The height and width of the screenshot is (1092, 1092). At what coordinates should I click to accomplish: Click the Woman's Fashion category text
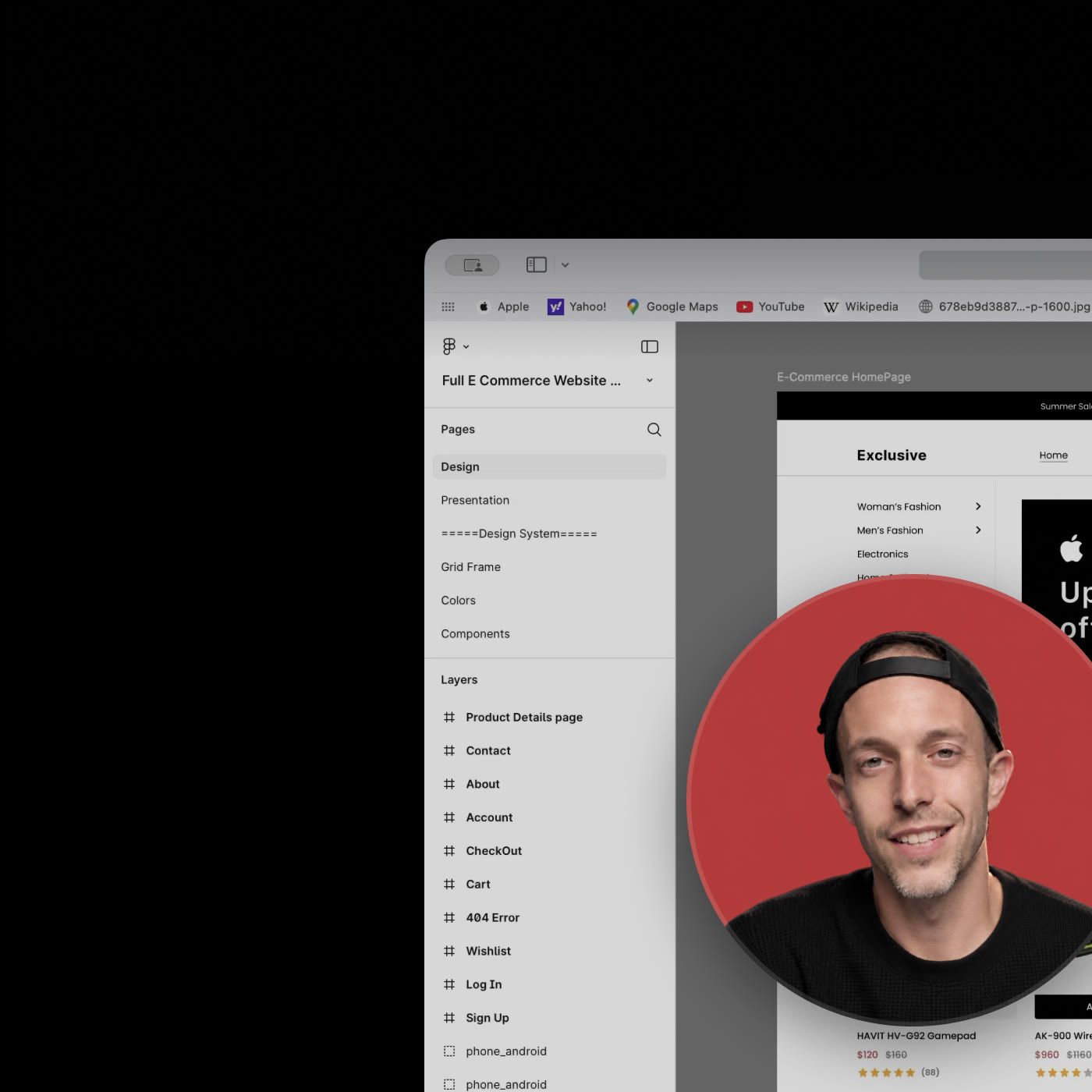click(x=899, y=506)
